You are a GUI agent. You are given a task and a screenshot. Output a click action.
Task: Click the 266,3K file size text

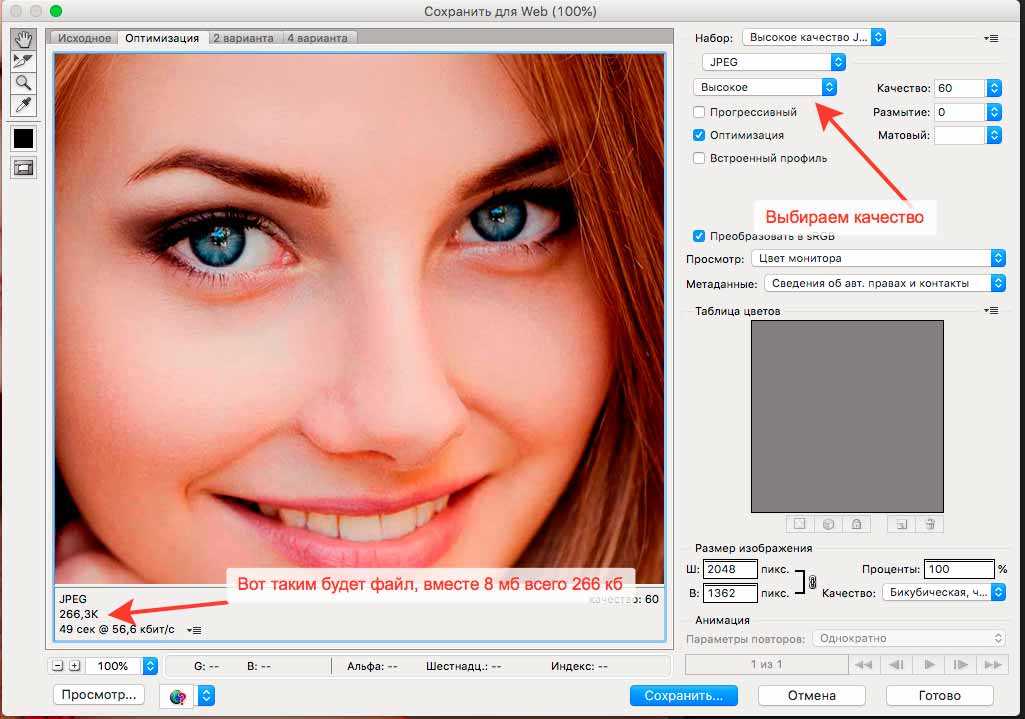coord(79,614)
